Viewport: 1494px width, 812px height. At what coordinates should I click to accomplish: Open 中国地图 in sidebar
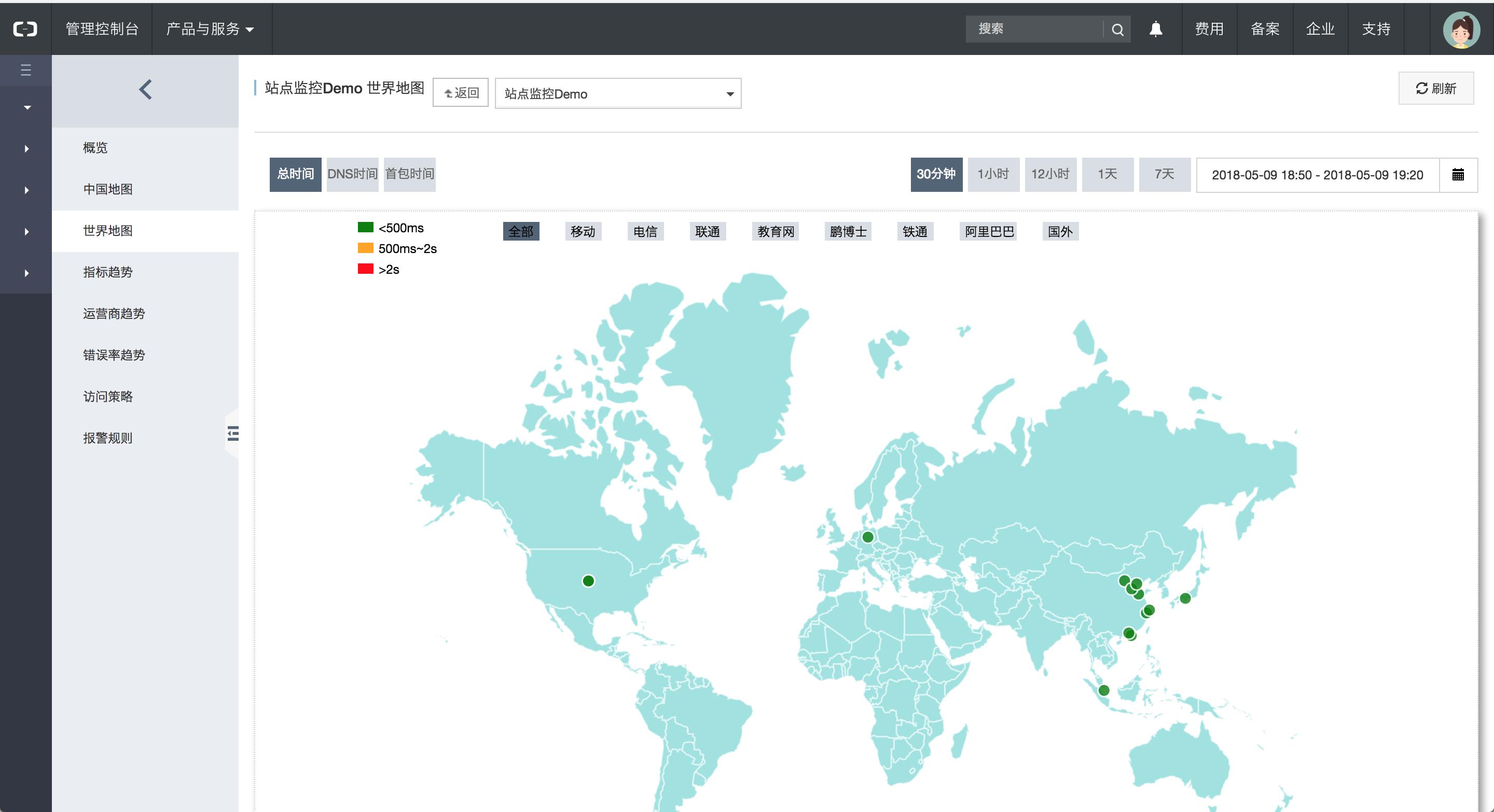(108, 189)
